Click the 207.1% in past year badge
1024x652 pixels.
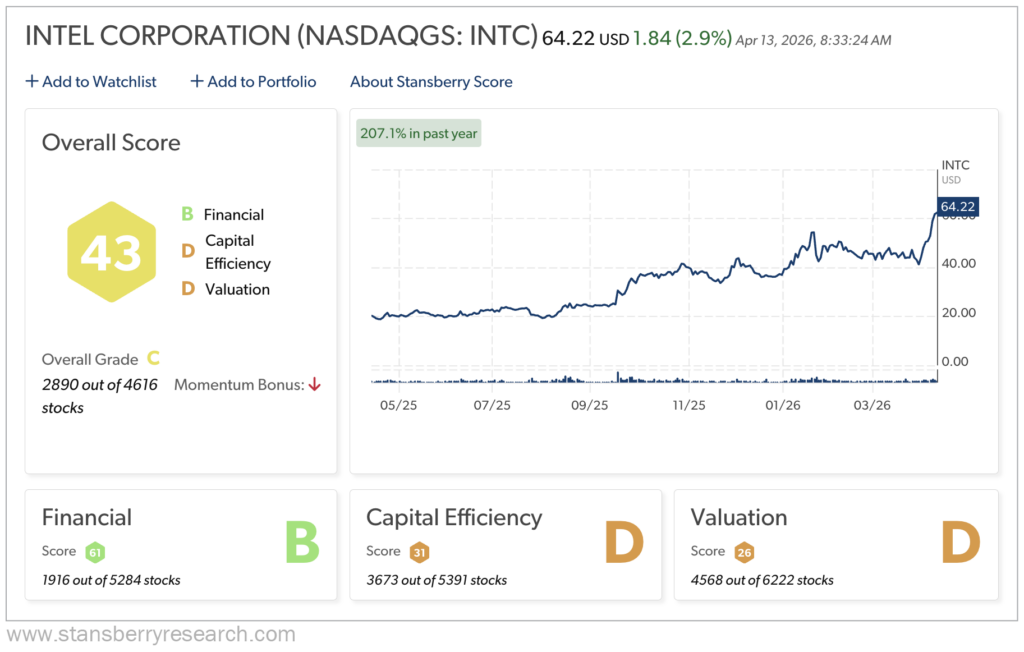pos(419,133)
